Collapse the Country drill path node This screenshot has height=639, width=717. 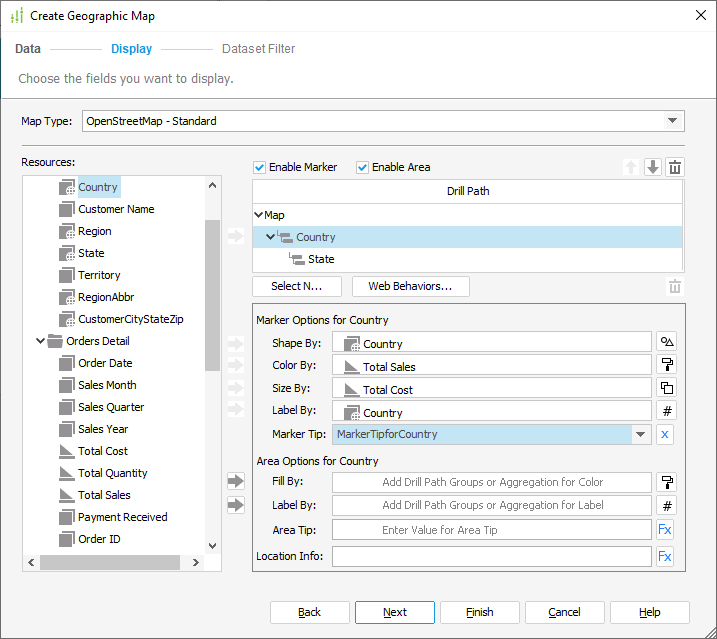click(270, 237)
